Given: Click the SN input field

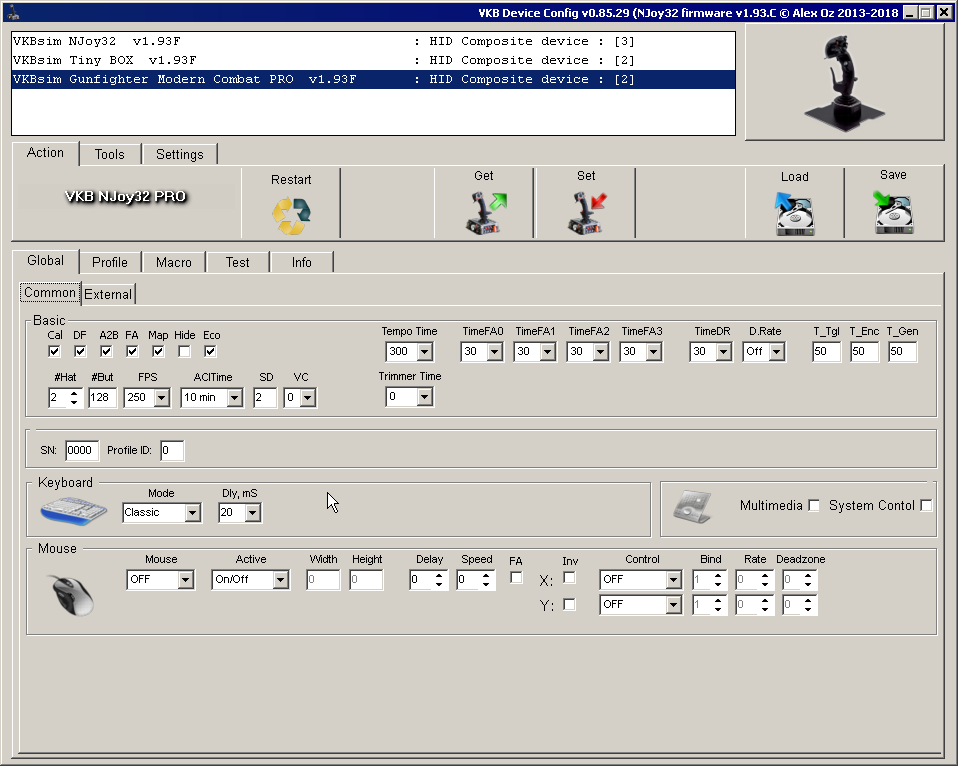Looking at the screenshot, I should 81,450.
